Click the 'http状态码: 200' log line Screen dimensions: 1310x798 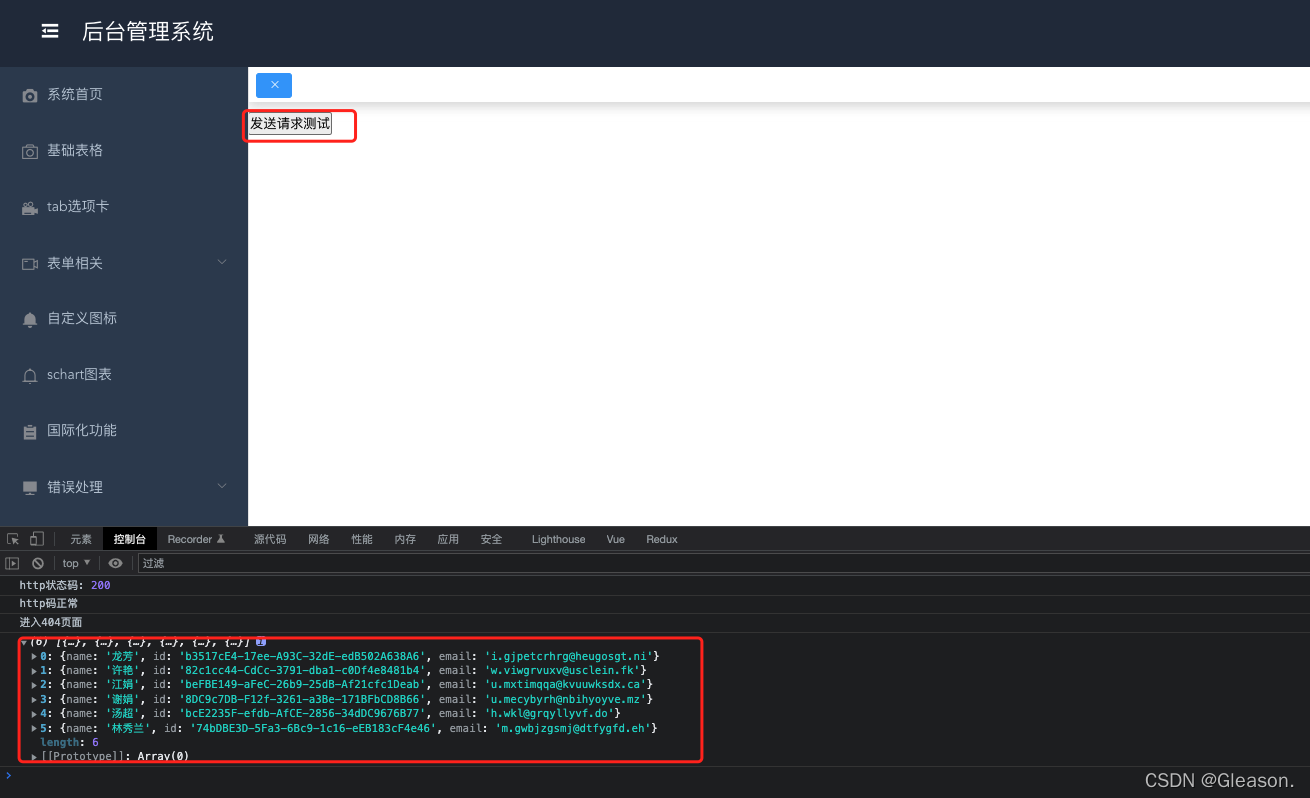click(65, 585)
